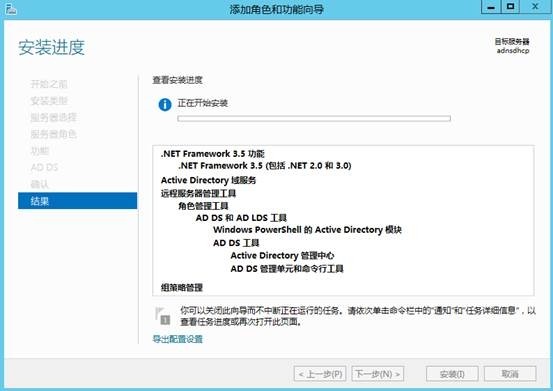Click the 下一步(N) button
This screenshot has width=553, height=391.
(378, 374)
